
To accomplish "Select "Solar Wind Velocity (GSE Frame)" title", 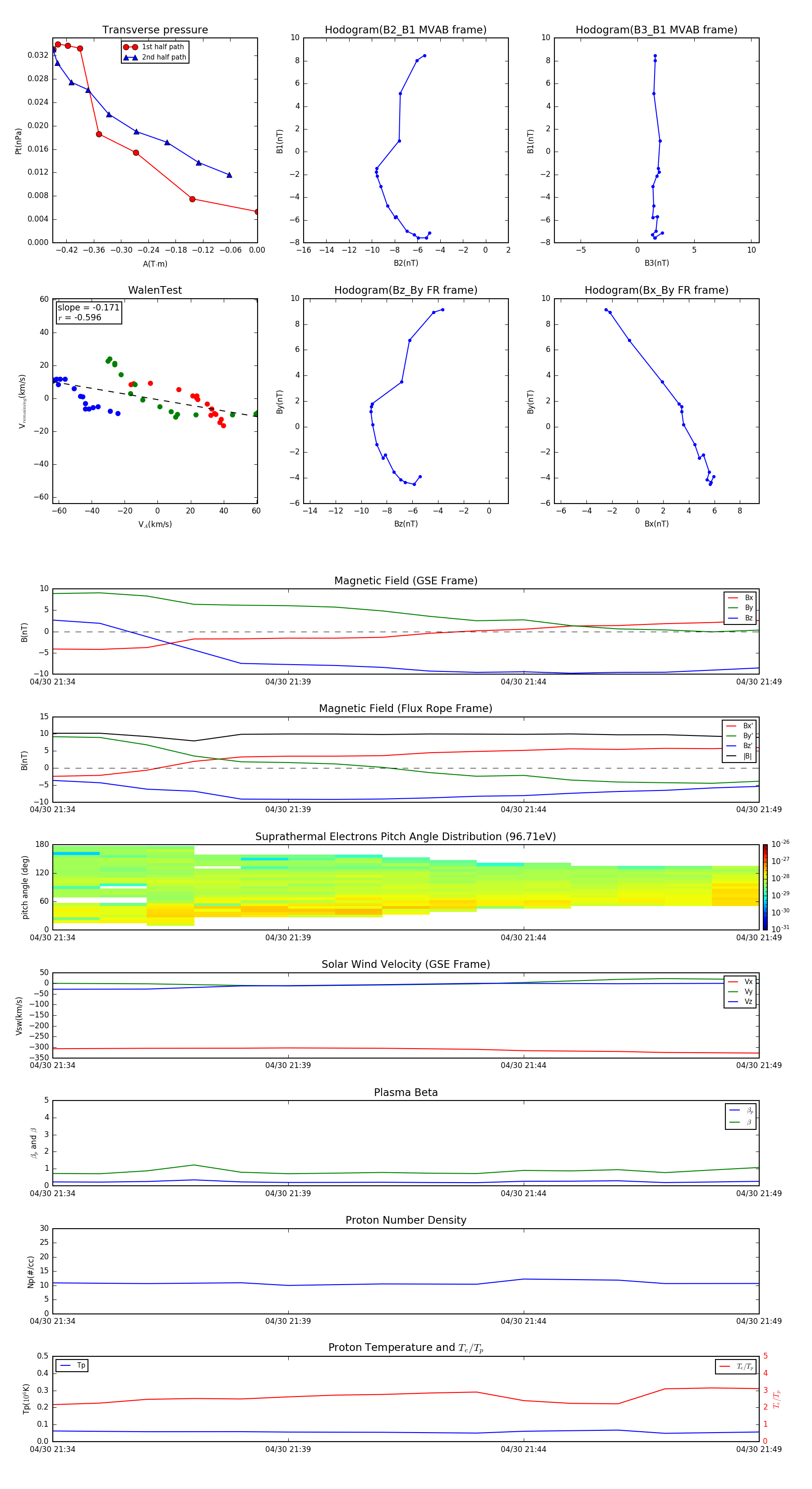I will click(x=406, y=964).
